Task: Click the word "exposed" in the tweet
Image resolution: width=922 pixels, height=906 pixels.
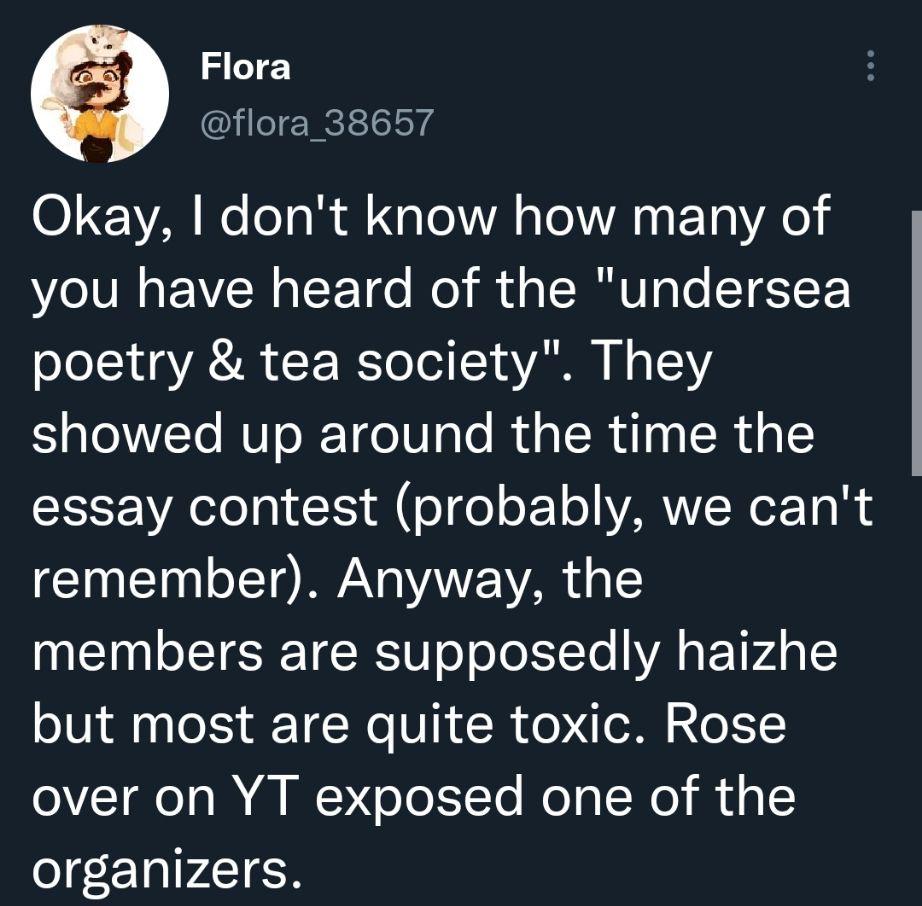Action: coord(419,800)
